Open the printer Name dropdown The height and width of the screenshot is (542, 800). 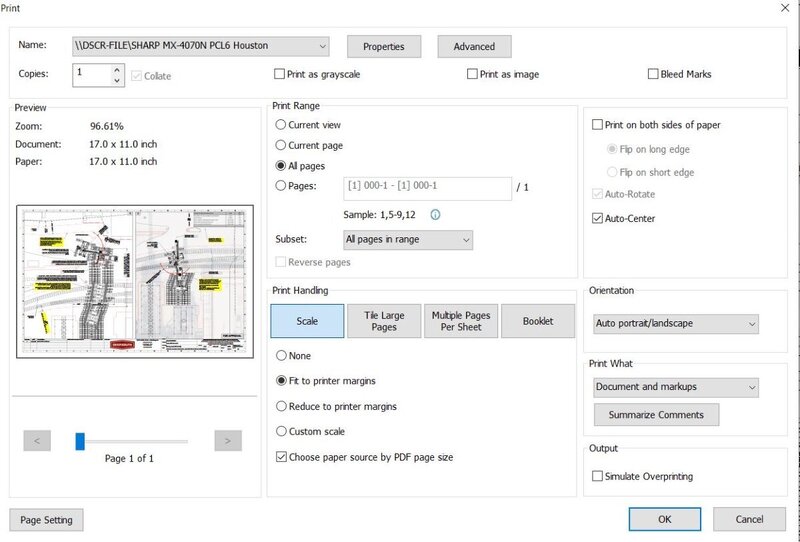click(200, 46)
